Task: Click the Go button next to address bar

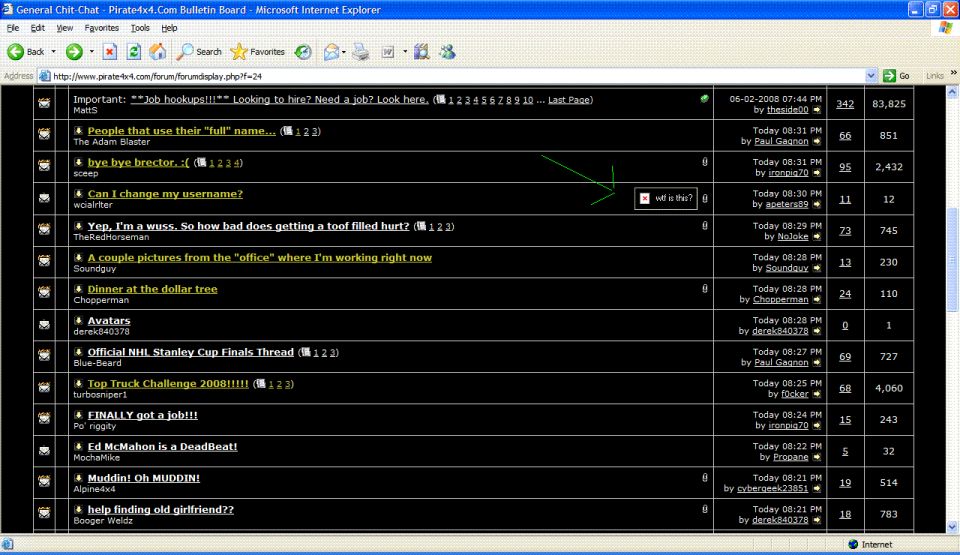Action: 896,76
